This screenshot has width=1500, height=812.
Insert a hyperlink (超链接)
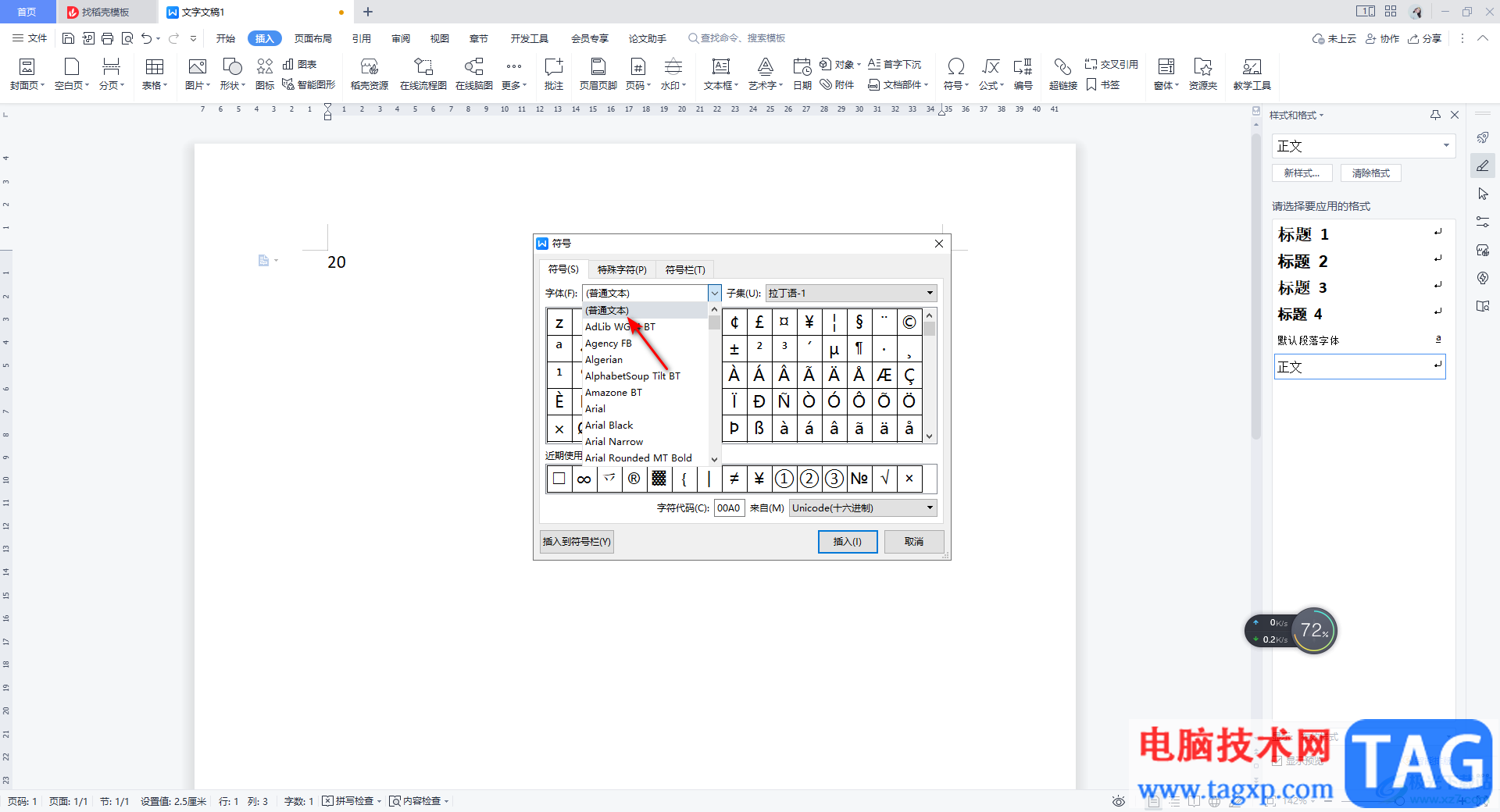coord(1062,74)
